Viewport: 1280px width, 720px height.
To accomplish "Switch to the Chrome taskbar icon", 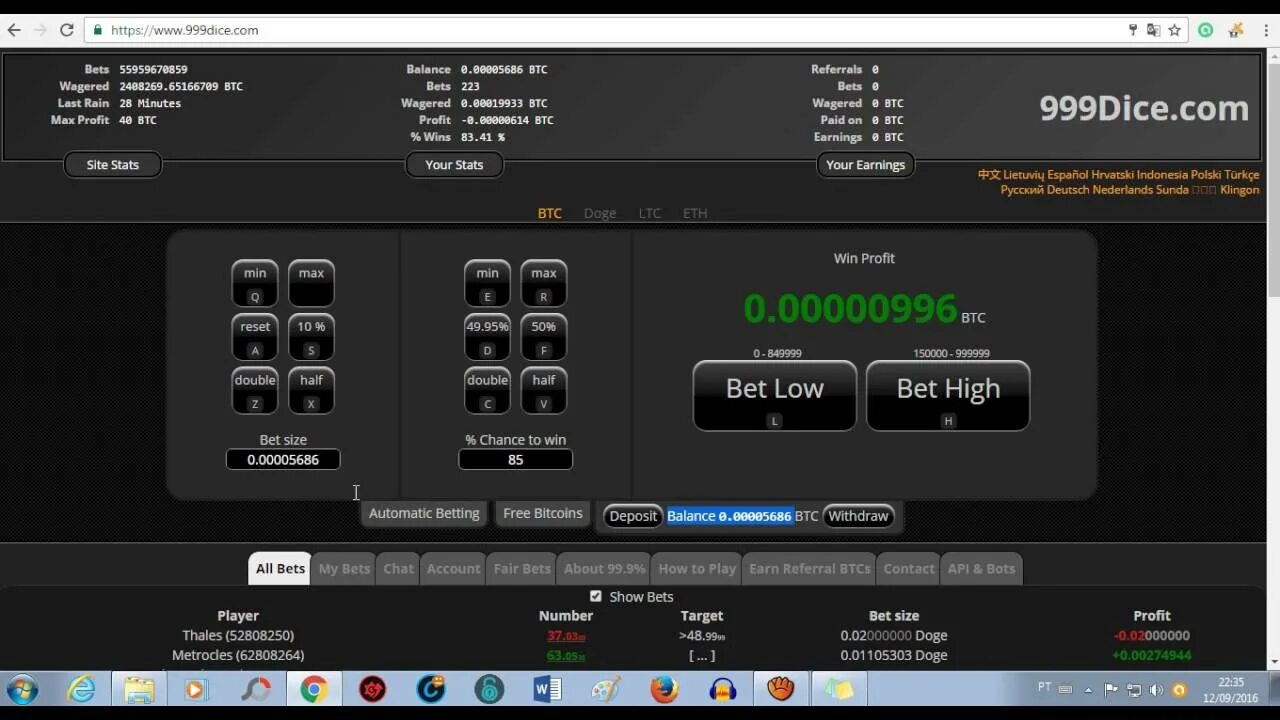I will click(314, 689).
